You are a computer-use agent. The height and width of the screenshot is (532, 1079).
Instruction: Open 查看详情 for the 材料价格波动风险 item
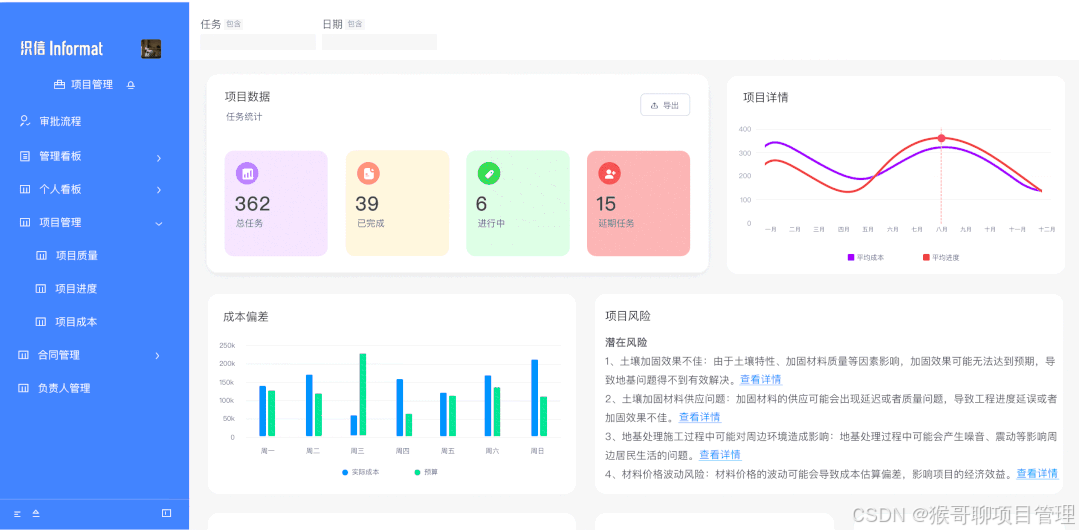point(1037,474)
